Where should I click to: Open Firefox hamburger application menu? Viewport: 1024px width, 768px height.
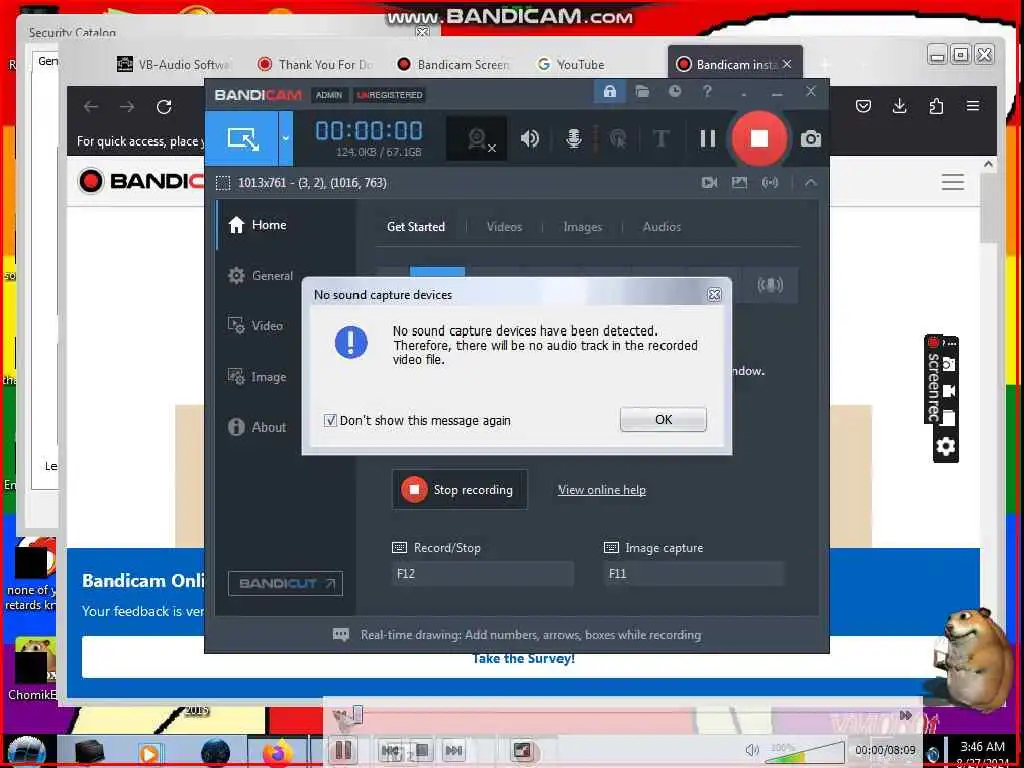(x=972, y=106)
